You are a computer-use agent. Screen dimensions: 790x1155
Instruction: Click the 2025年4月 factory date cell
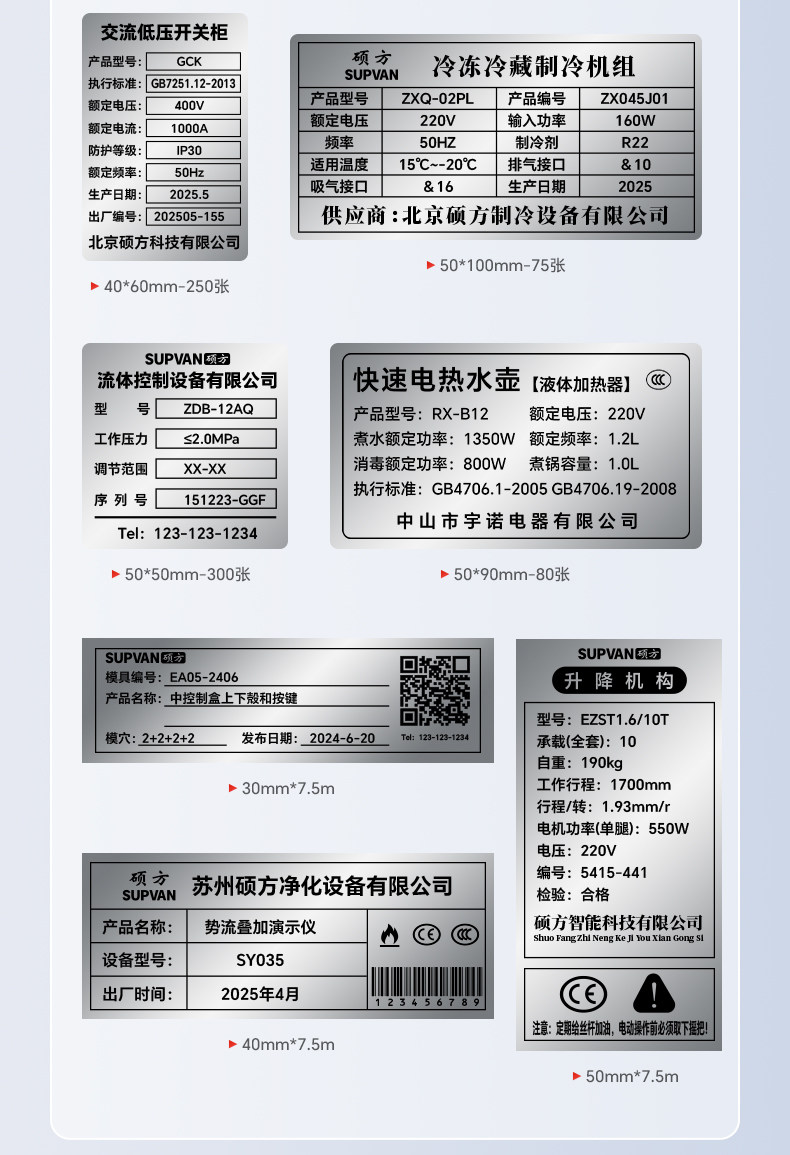tap(277, 994)
